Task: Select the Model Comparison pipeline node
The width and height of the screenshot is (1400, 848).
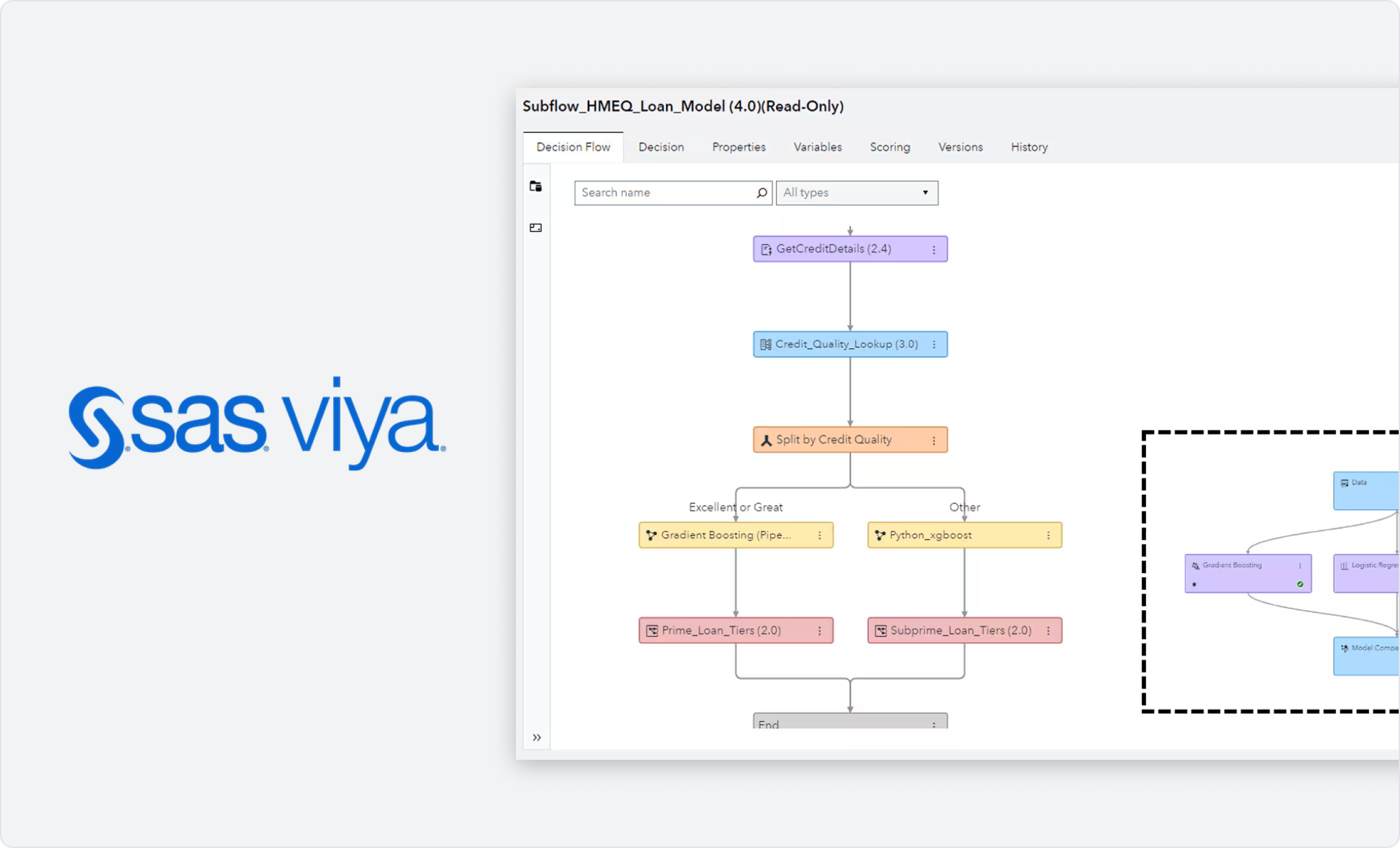Action: tap(1366, 656)
